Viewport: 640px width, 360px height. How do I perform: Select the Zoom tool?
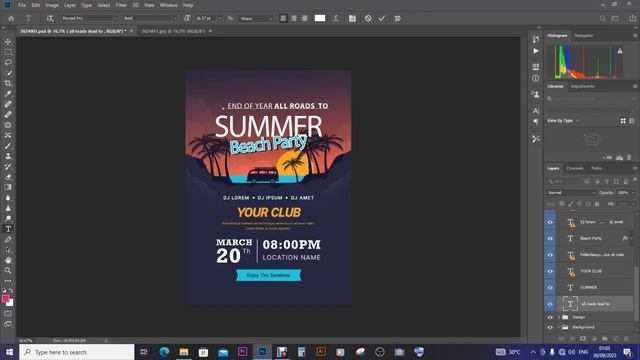click(x=8, y=270)
